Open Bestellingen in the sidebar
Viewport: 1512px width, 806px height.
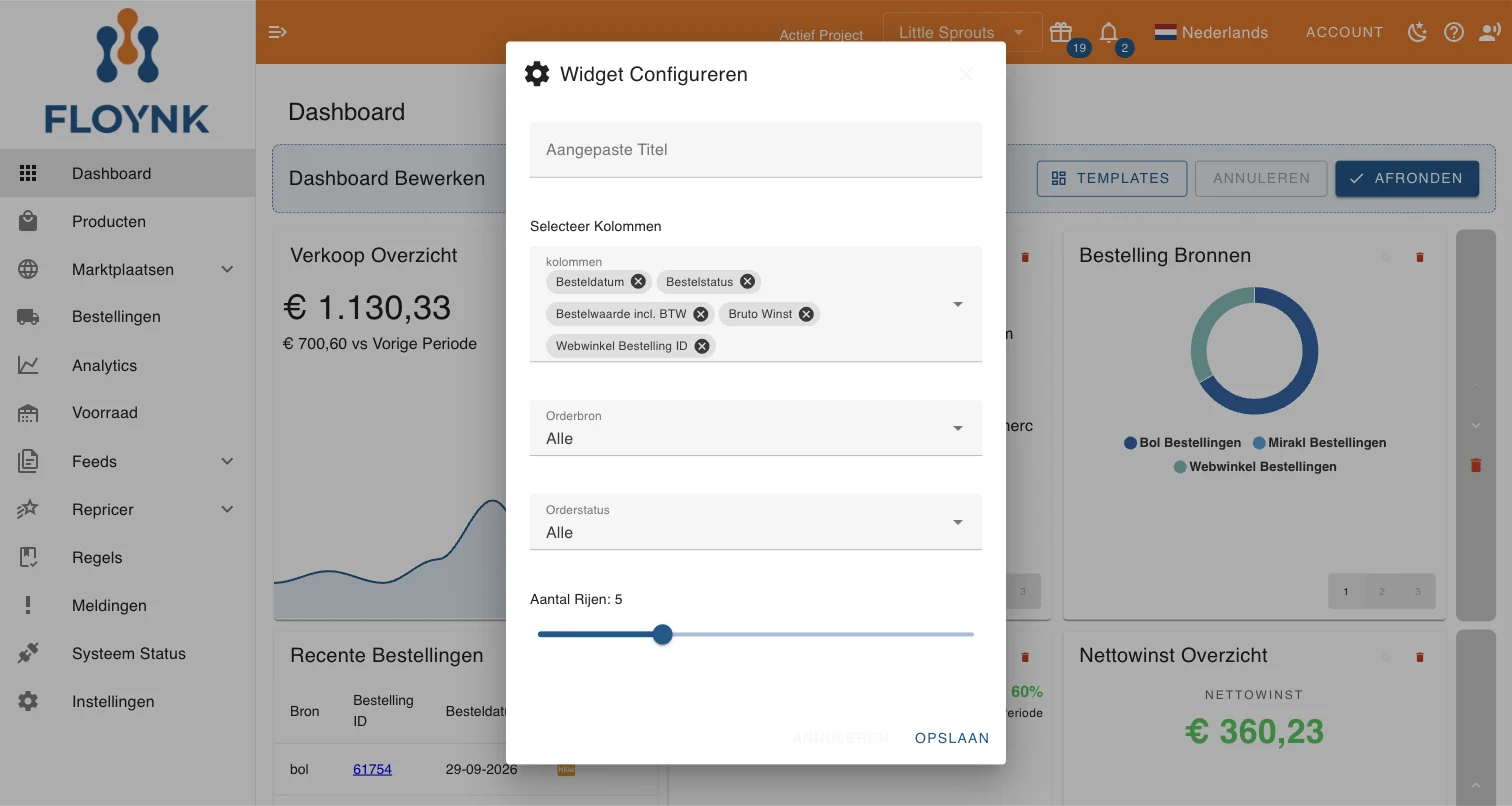128,317
